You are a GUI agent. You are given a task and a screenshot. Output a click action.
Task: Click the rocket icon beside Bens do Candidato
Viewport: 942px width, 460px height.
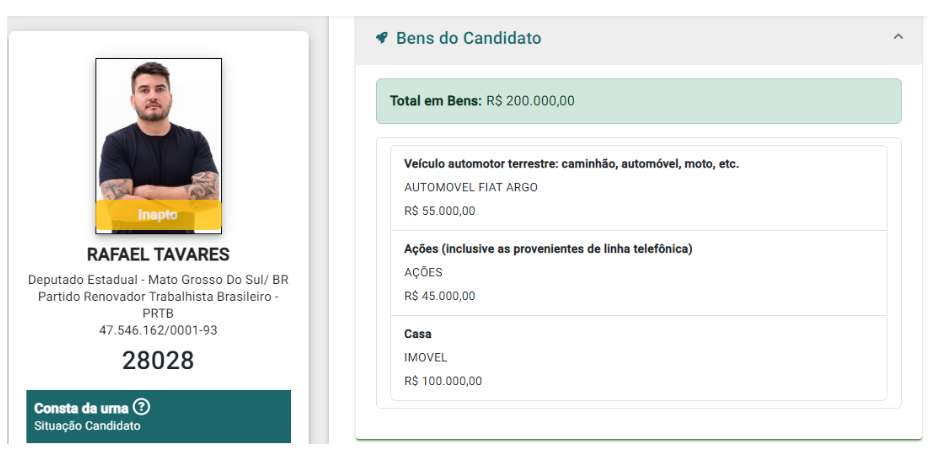tap(381, 38)
